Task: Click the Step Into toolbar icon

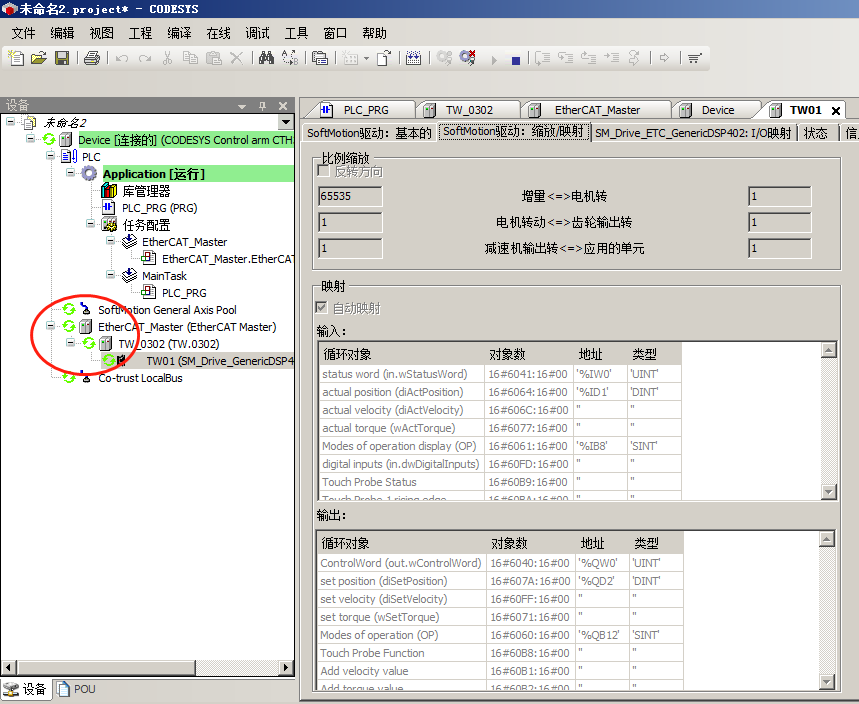Action: tap(565, 58)
